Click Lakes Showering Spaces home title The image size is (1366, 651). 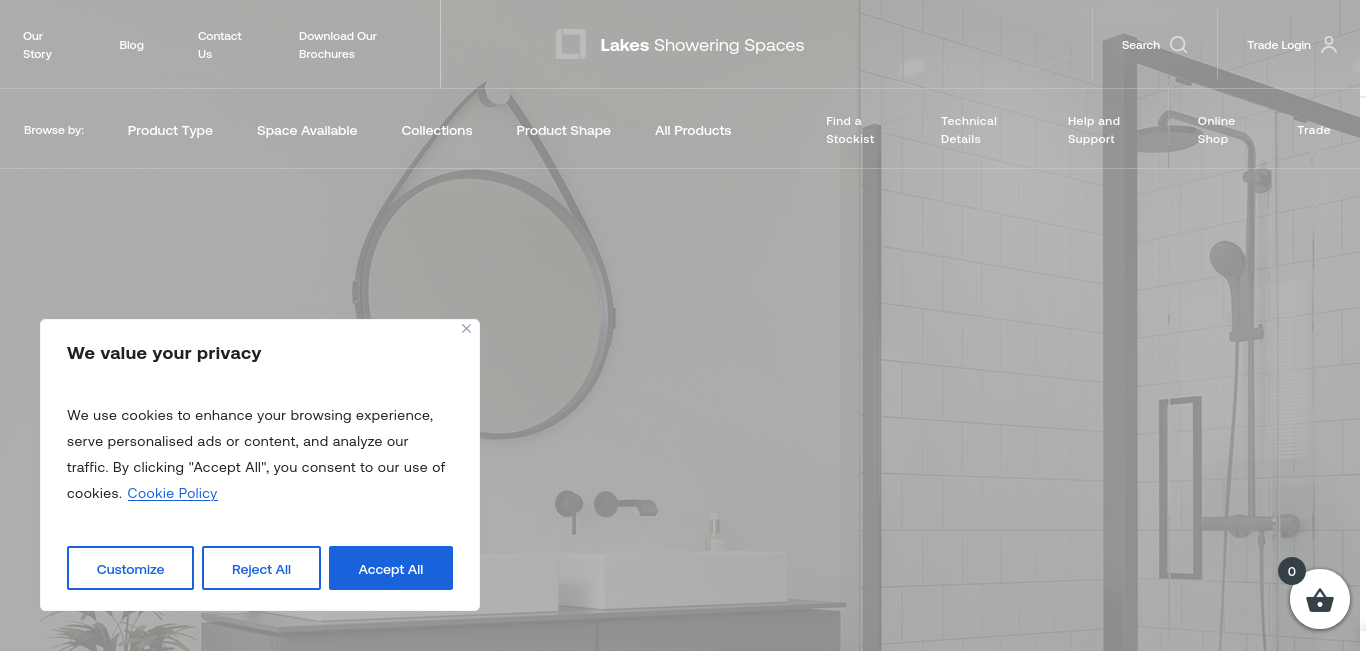pos(702,45)
